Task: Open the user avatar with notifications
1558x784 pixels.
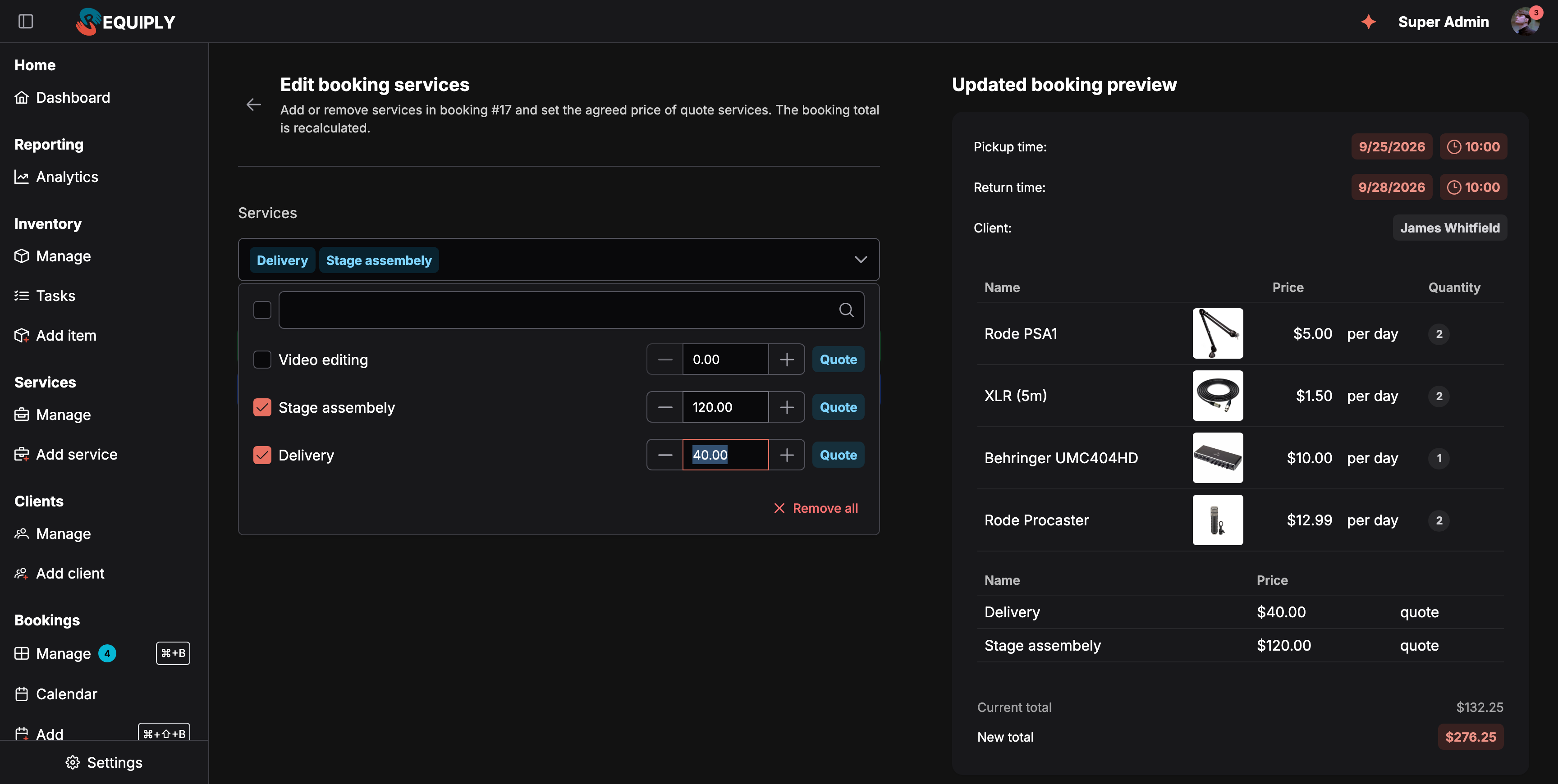Action: 1525,22
